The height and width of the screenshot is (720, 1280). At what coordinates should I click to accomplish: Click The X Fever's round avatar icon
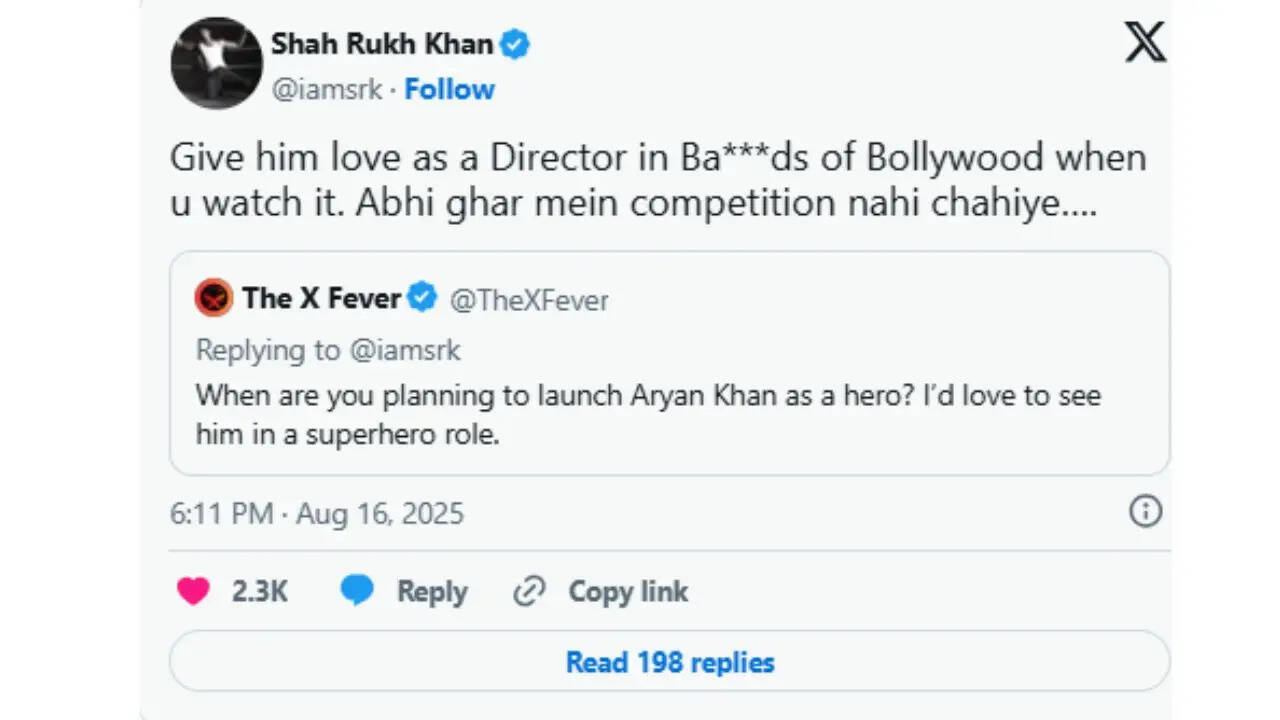point(214,298)
